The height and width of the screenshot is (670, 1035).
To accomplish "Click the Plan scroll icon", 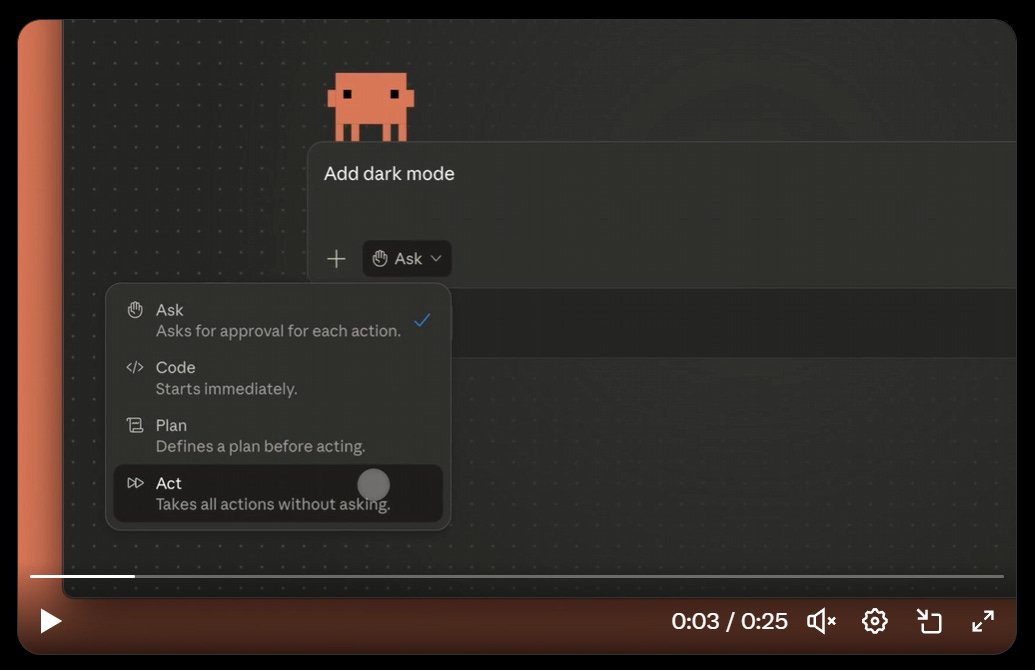I will click(x=135, y=425).
